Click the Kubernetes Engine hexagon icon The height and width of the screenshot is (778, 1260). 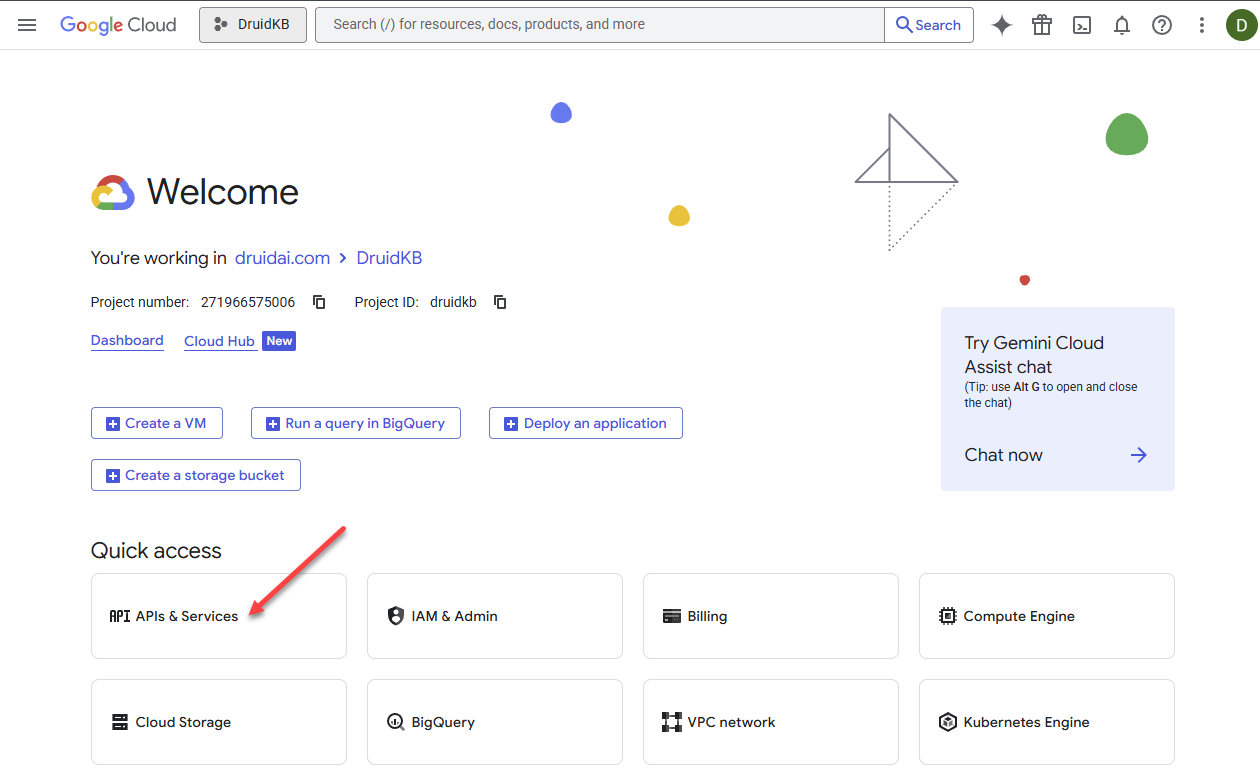(x=948, y=722)
